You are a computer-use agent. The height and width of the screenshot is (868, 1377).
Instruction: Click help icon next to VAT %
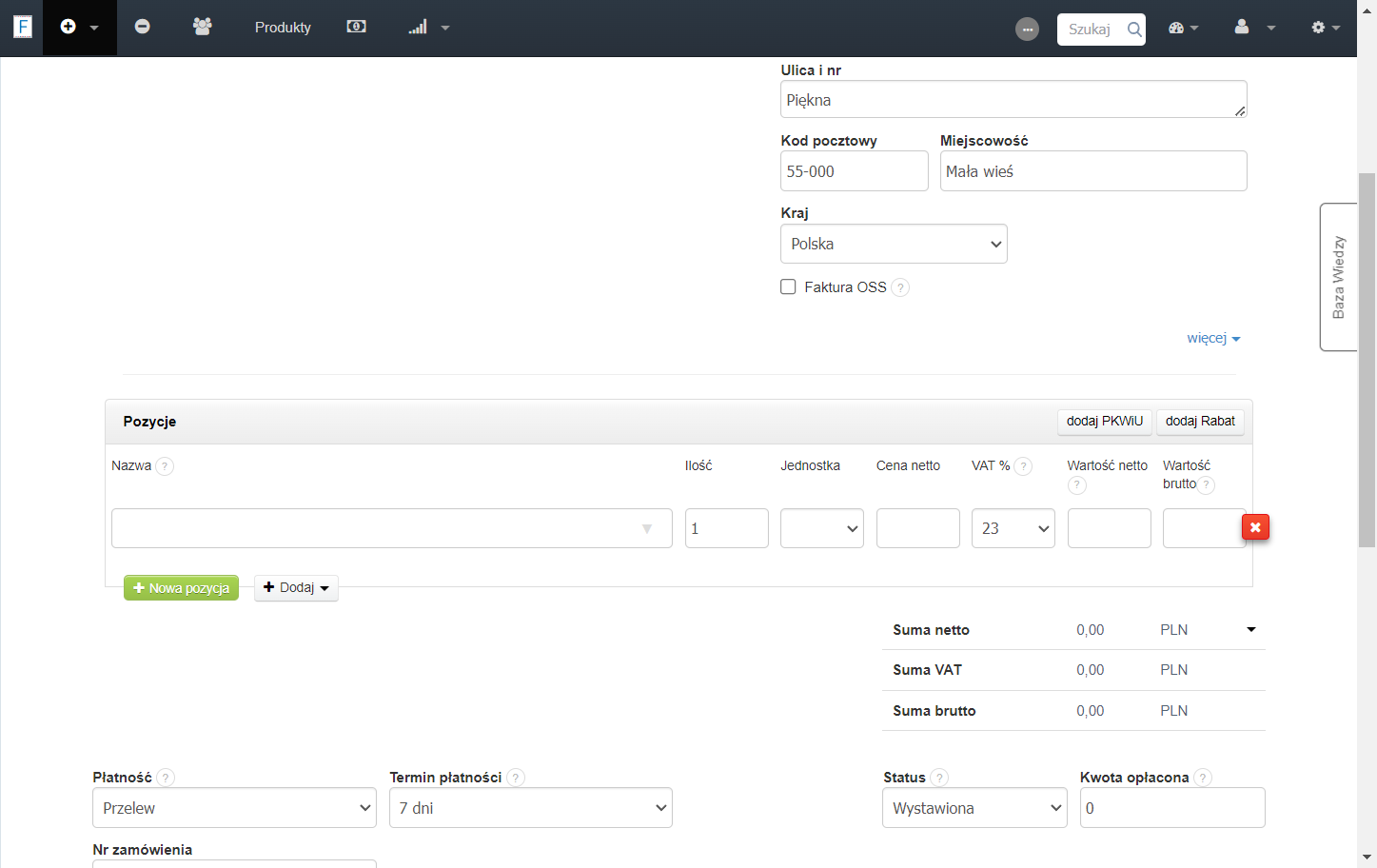[1023, 466]
